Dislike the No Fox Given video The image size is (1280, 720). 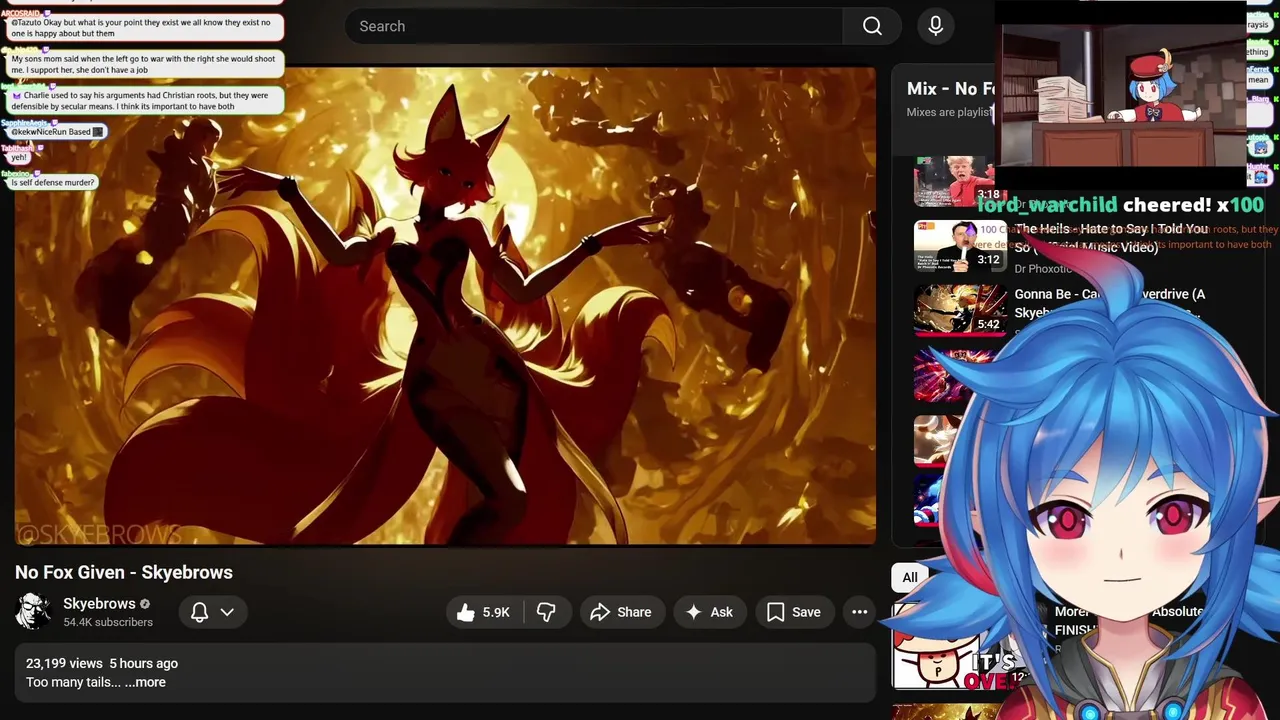click(x=546, y=612)
